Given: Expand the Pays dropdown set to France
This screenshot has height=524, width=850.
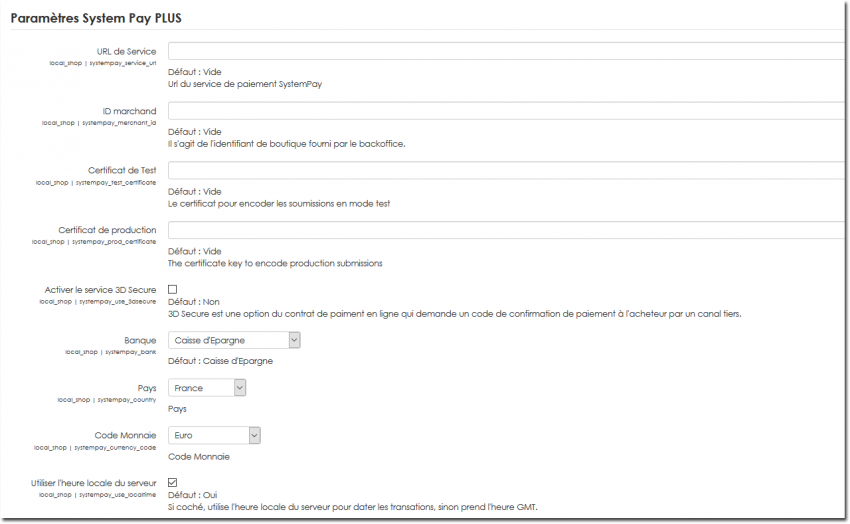Looking at the screenshot, I should tap(207, 388).
